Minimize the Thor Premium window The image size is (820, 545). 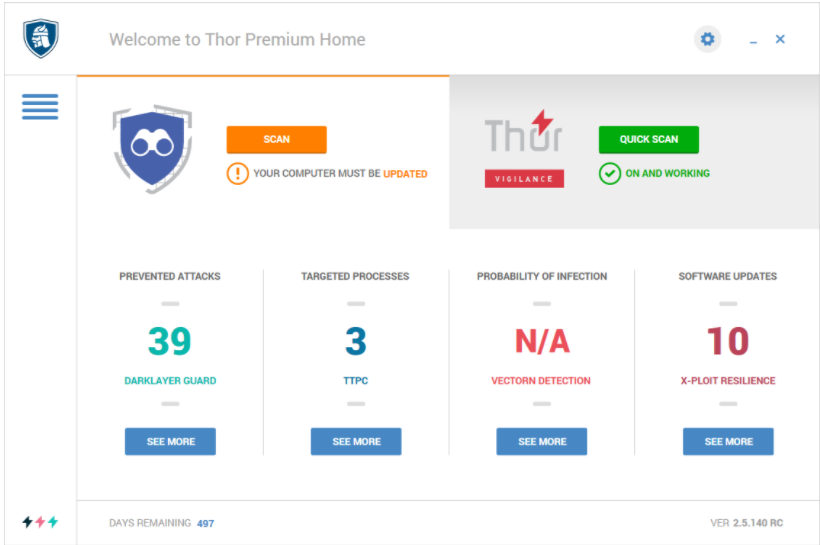(753, 40)
